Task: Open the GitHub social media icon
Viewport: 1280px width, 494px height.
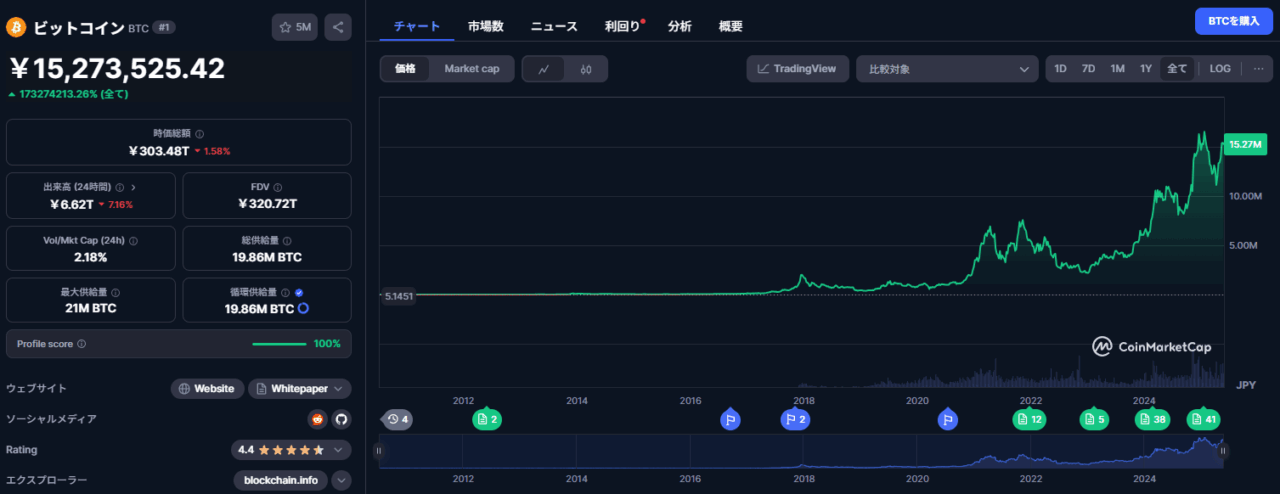Action: coord(341,419)
